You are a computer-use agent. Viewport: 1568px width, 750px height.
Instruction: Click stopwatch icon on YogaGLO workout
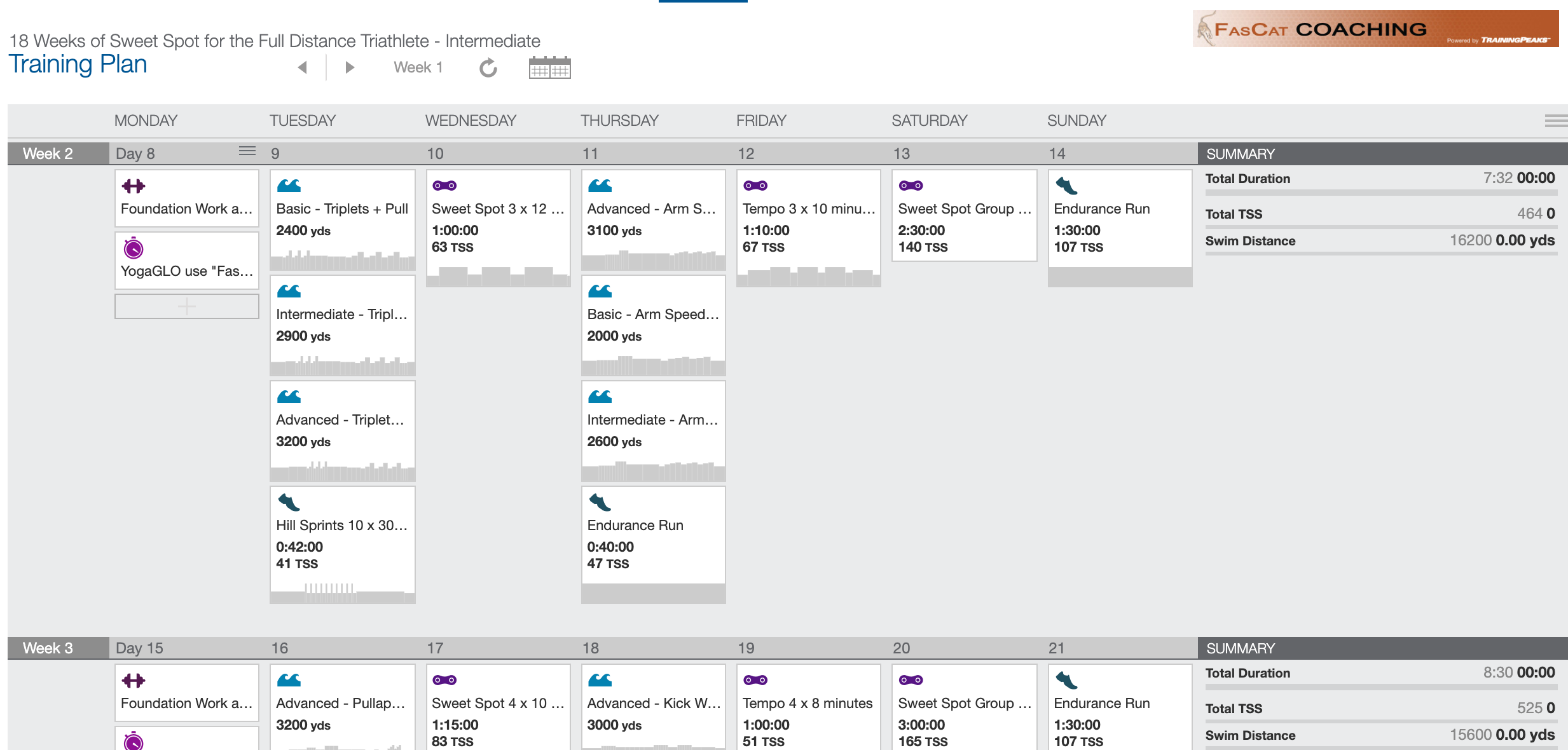134,248
